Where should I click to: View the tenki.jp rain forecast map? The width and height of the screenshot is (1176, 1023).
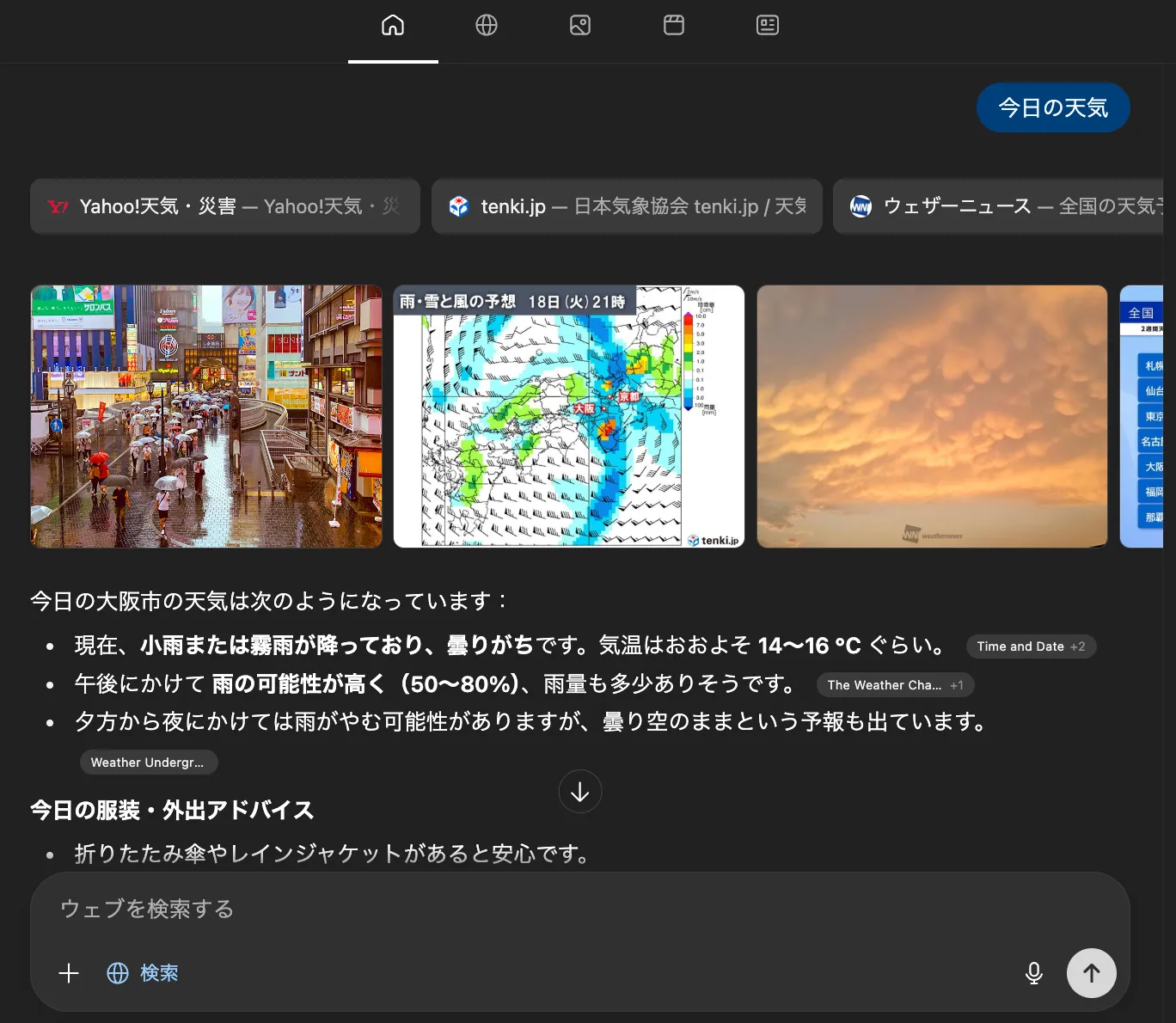click(x=569, y=417)
